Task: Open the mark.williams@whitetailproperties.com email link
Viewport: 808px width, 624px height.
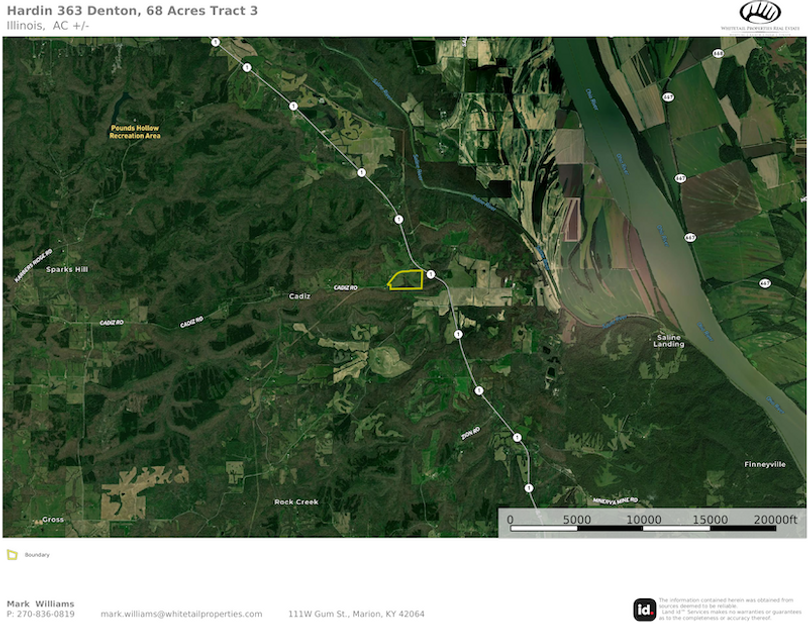Action: [x=181, y=614]
